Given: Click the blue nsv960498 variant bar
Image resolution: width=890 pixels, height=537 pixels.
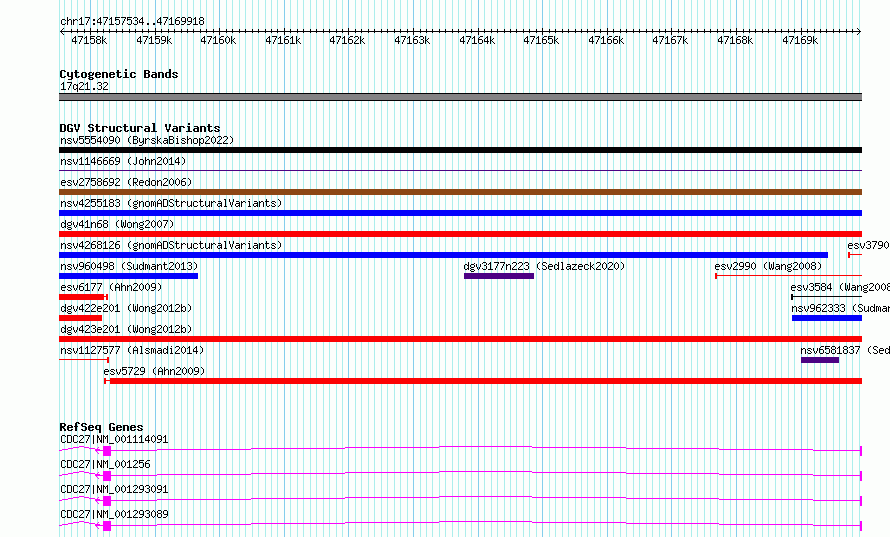Looking at the screenshot, I should pos(128,276).
